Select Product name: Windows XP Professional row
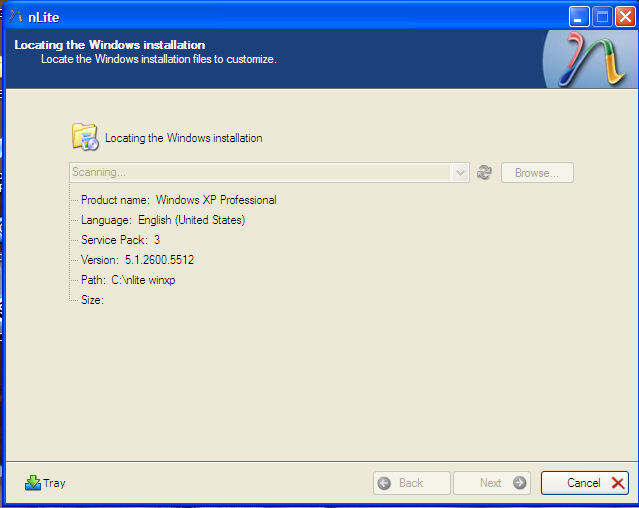This screenshot has width=639, height=508. (x=178, y=200)
